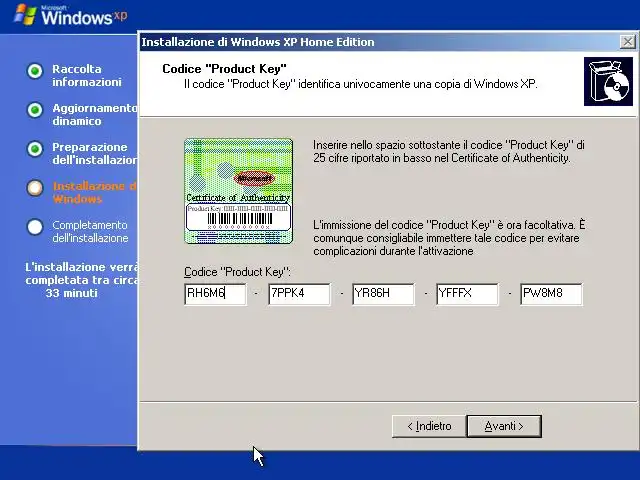
Task: Click the Avanti next button
Action: coord(504,426)
